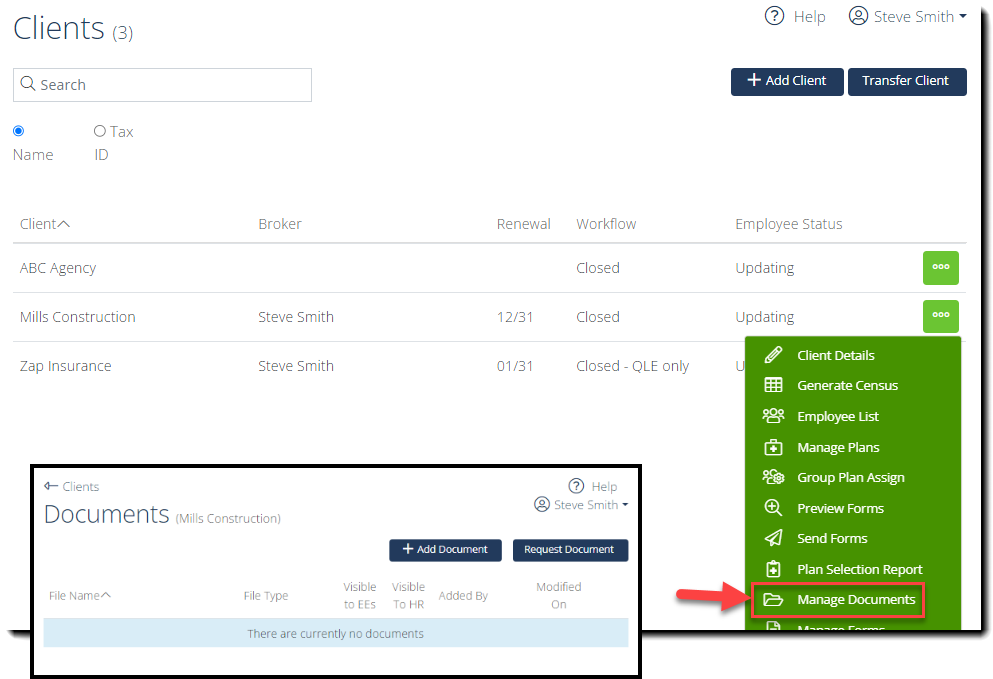Click the Help icon in the Documents panel
Viewport: 993px width, 679px height.
576,486
